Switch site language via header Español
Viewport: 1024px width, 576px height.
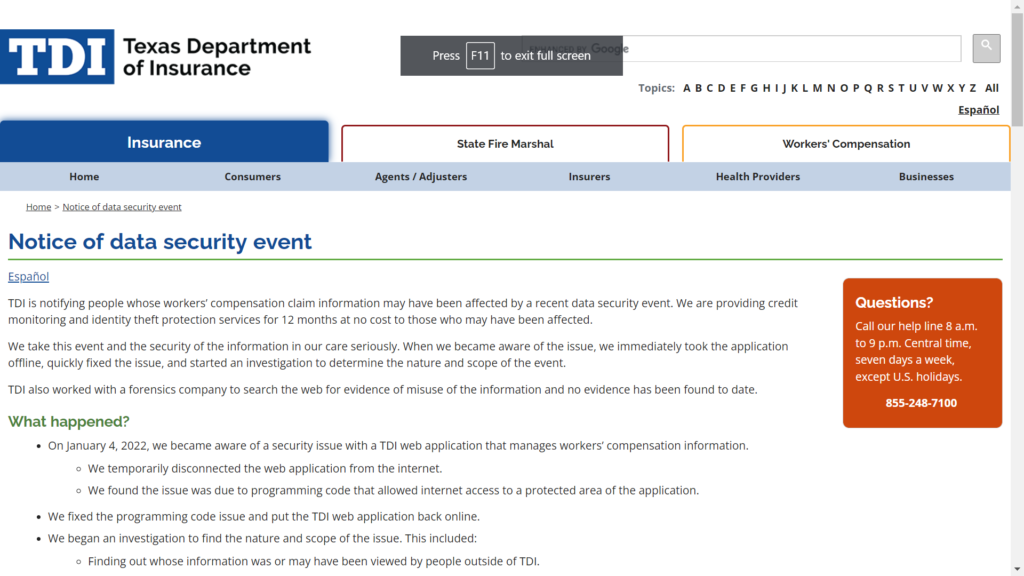978,110
